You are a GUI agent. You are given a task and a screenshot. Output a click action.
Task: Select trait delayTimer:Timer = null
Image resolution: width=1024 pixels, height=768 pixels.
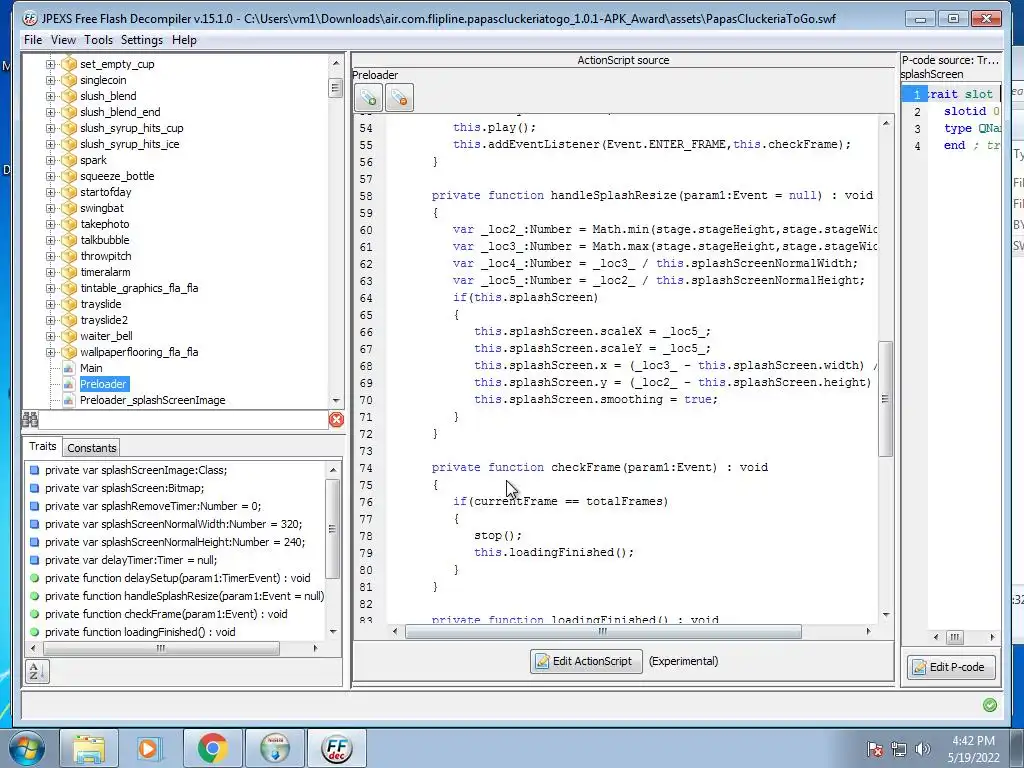131,560
